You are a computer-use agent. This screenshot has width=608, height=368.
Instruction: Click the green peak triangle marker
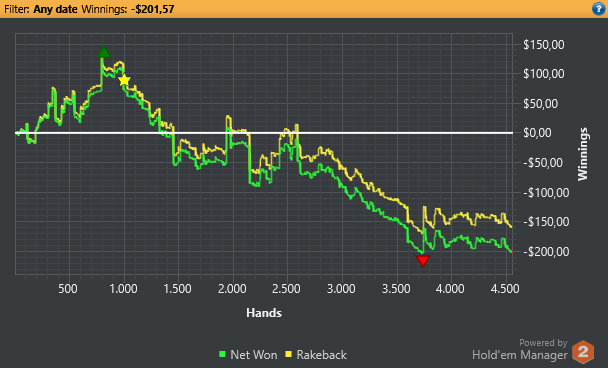104,52
